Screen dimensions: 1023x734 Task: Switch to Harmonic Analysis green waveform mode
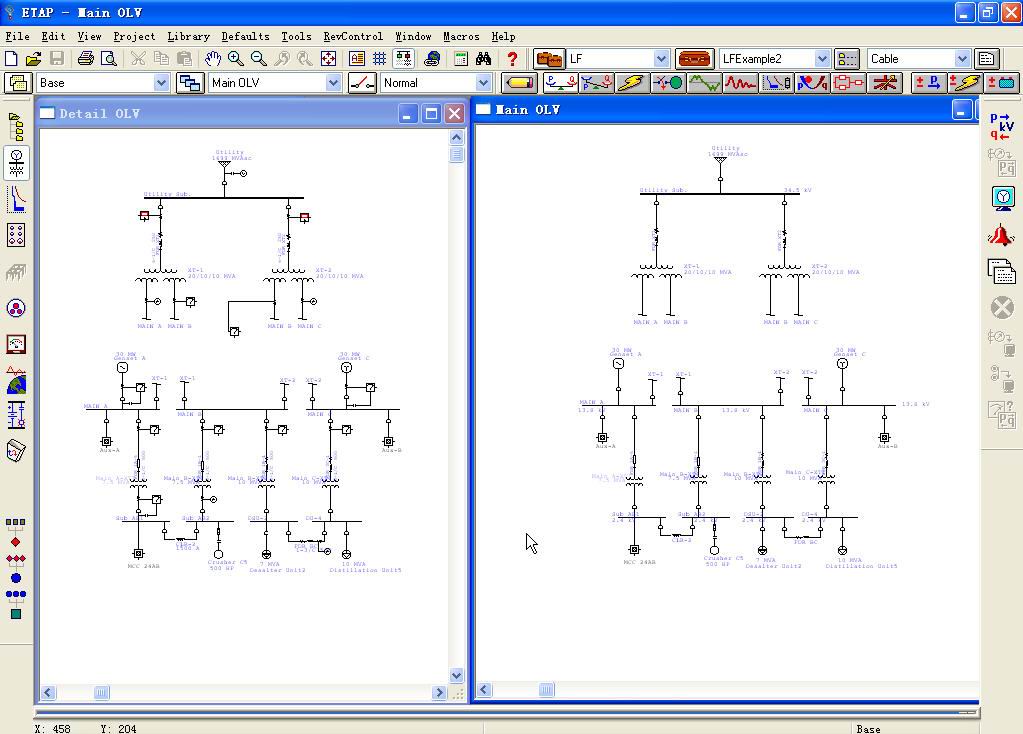[x=704, y=83]
